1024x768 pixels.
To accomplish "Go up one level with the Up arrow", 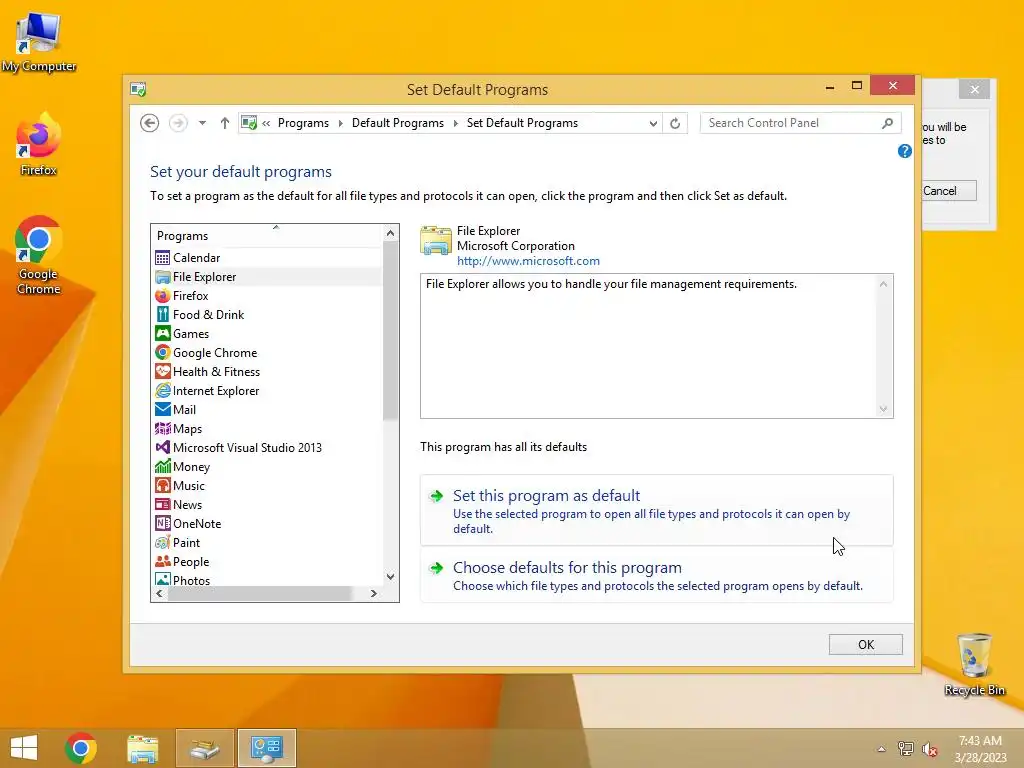I will point(225,123).
